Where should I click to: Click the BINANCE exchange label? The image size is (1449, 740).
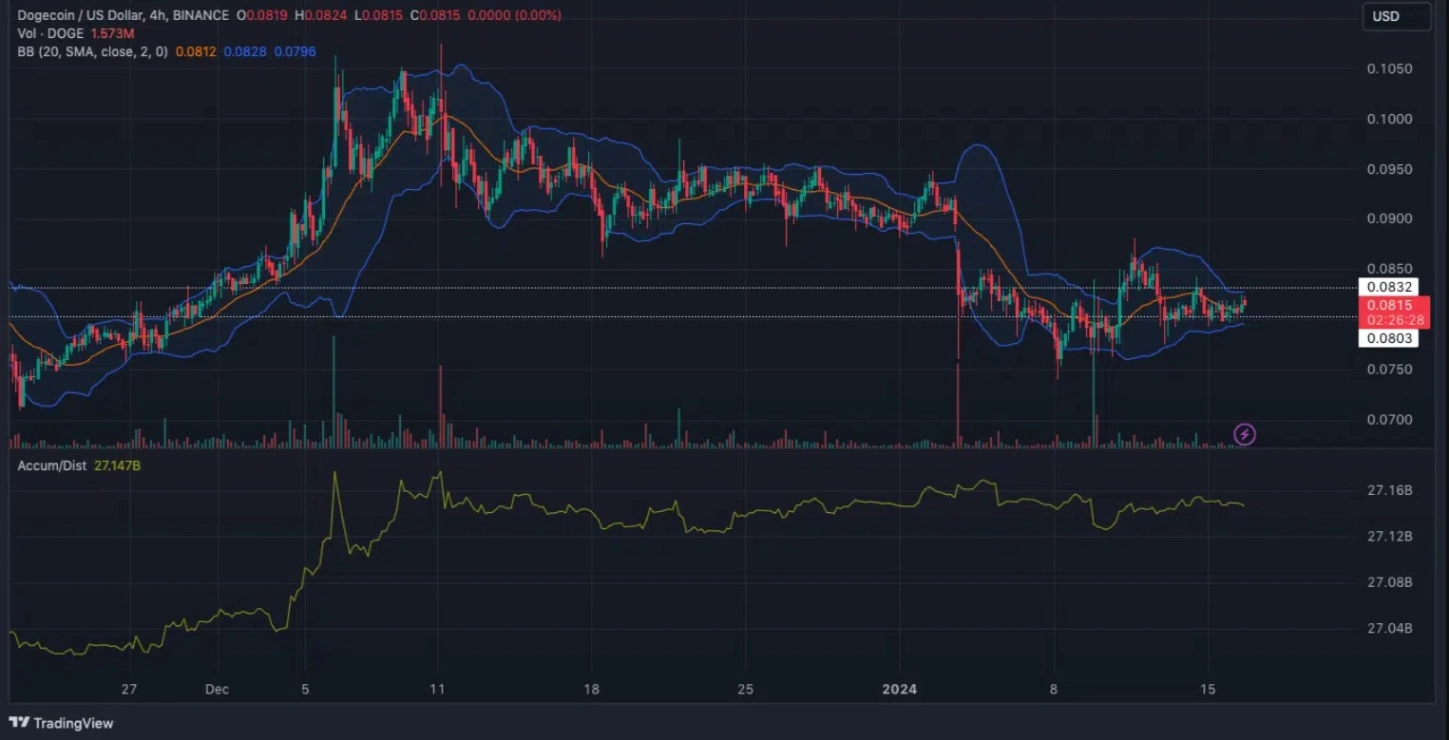point(203,16)
